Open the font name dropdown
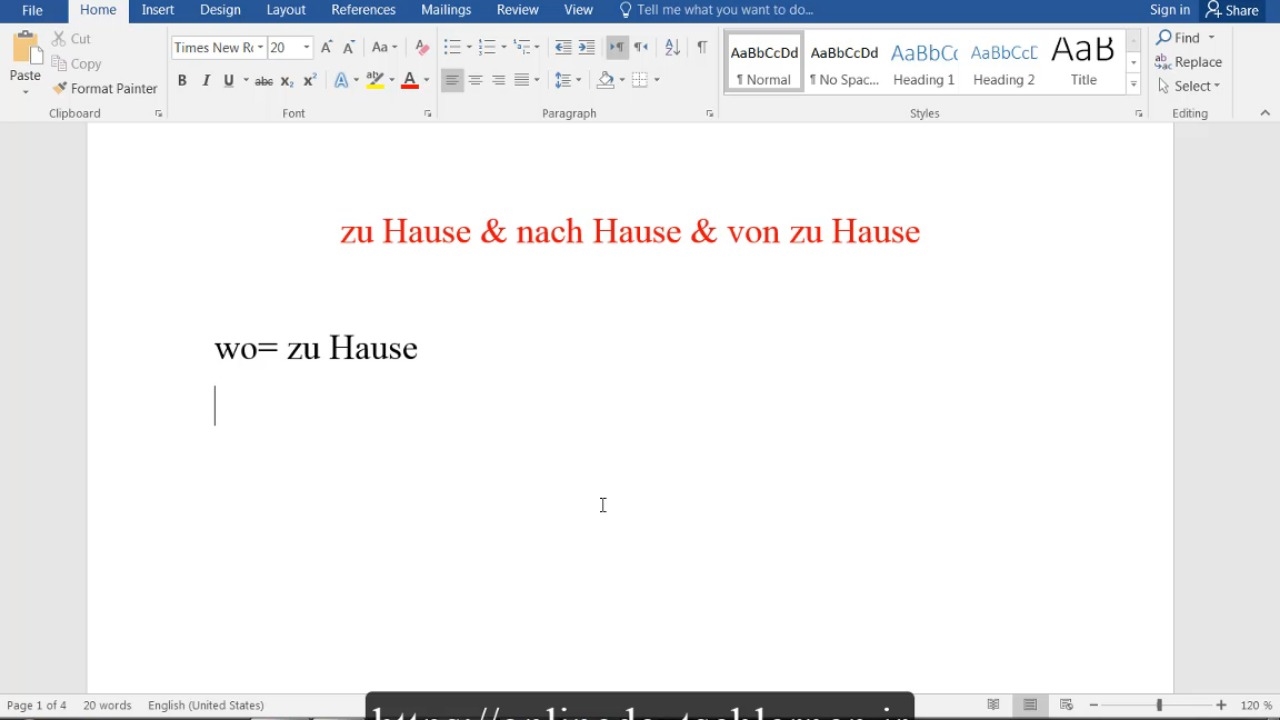Viewport: 1280px width, 720px height. pyautogui.click(x=260, y=47)
